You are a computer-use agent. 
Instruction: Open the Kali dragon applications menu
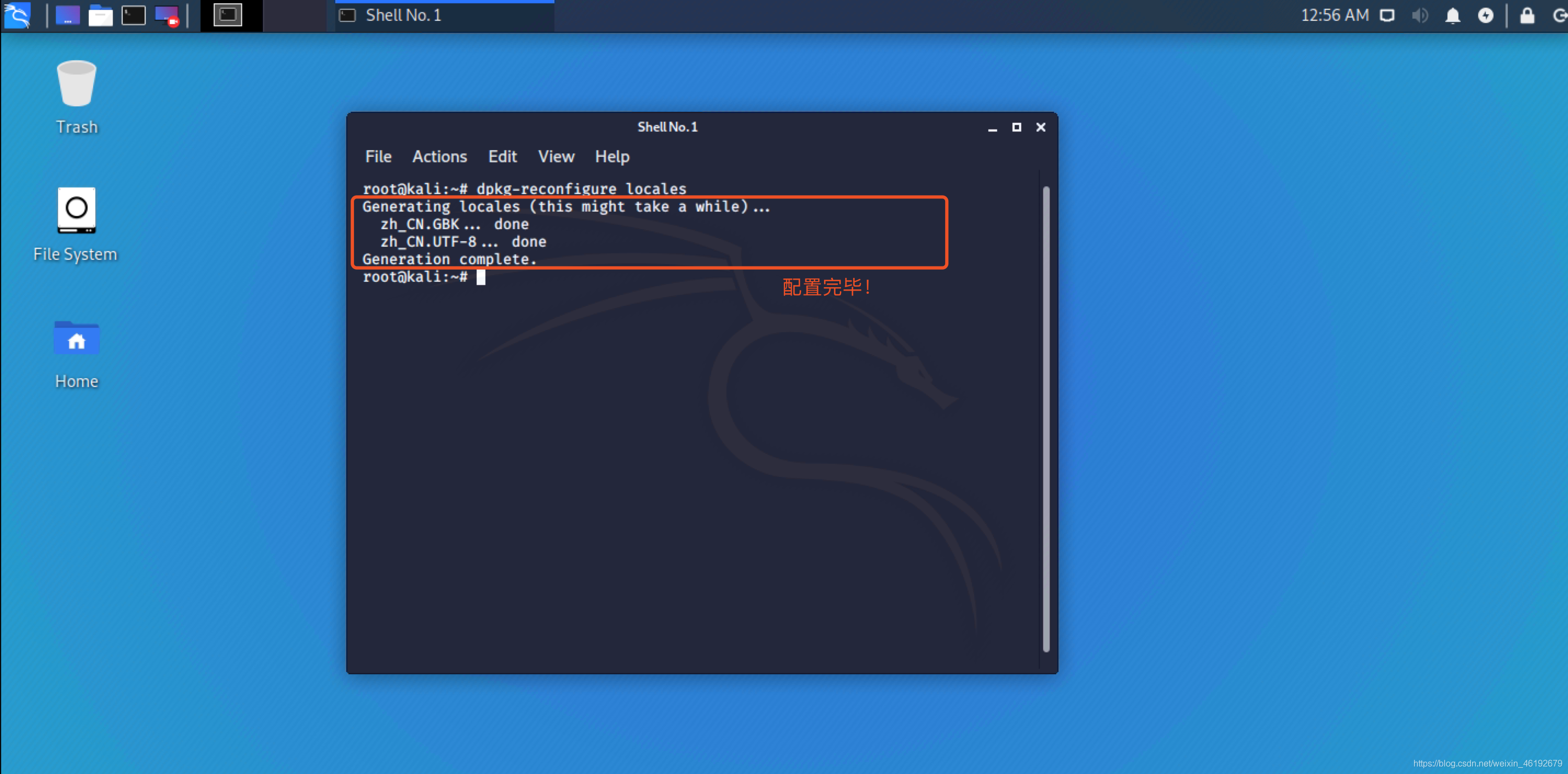(17, 15)
